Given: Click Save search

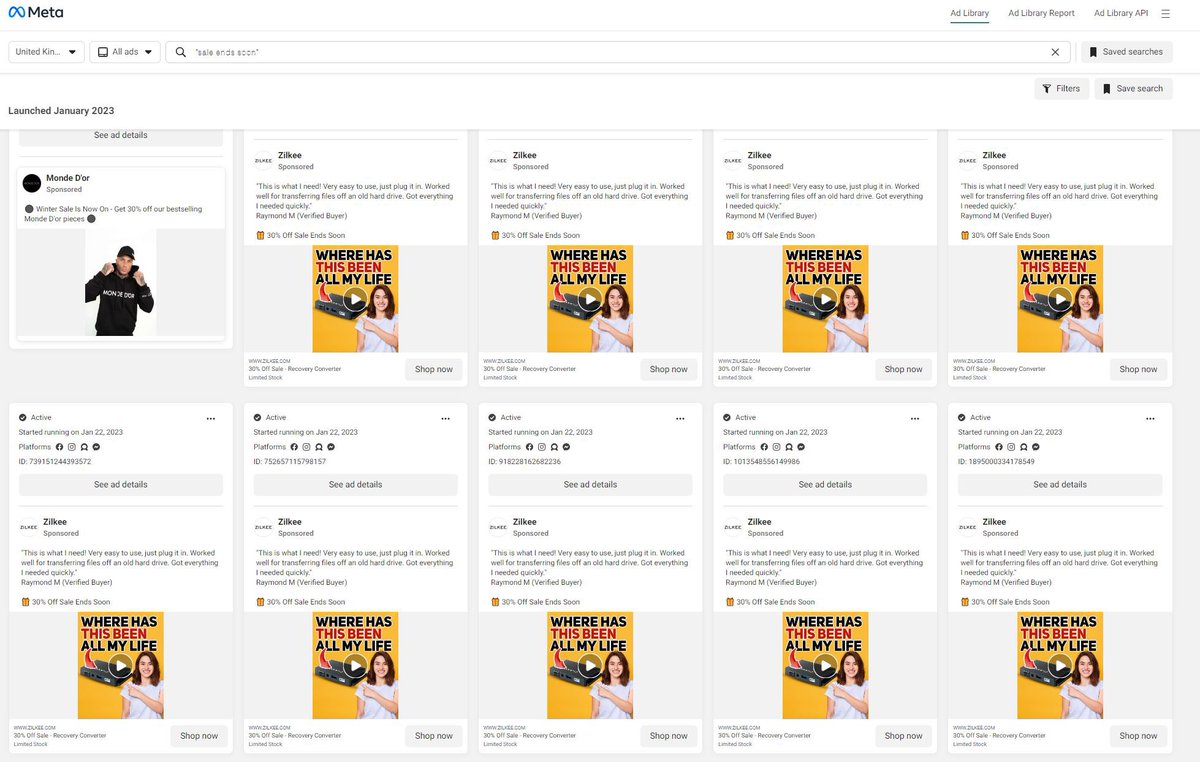Looking at the screenshot, I should [1132, 88].
